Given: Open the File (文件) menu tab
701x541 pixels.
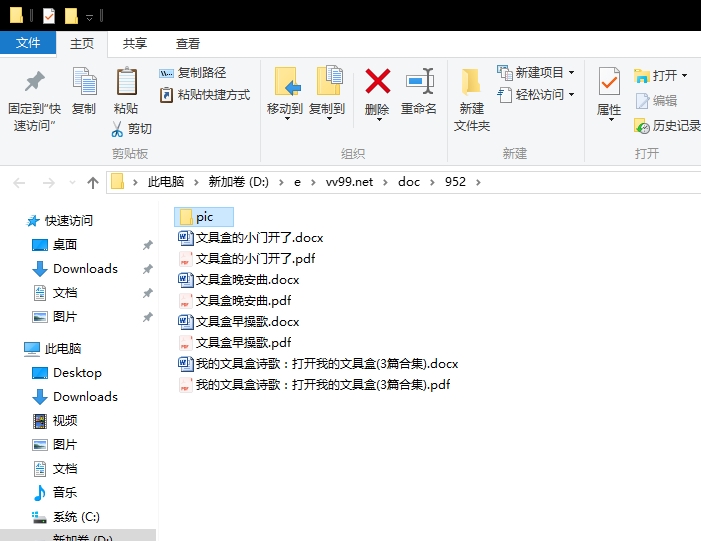Looking at the screenshot, I should [x=28, y=43].
